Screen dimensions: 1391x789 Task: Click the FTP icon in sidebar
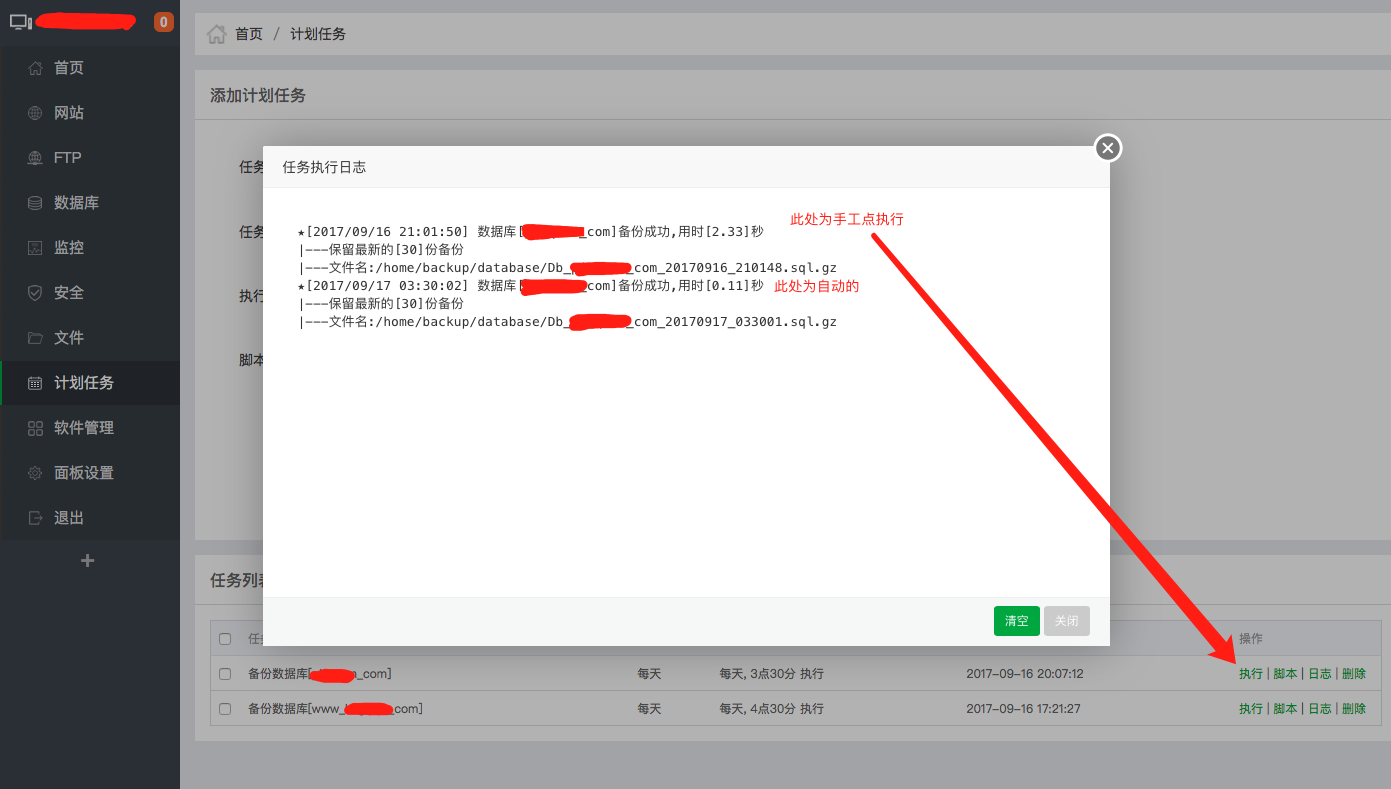pos(35,158)
